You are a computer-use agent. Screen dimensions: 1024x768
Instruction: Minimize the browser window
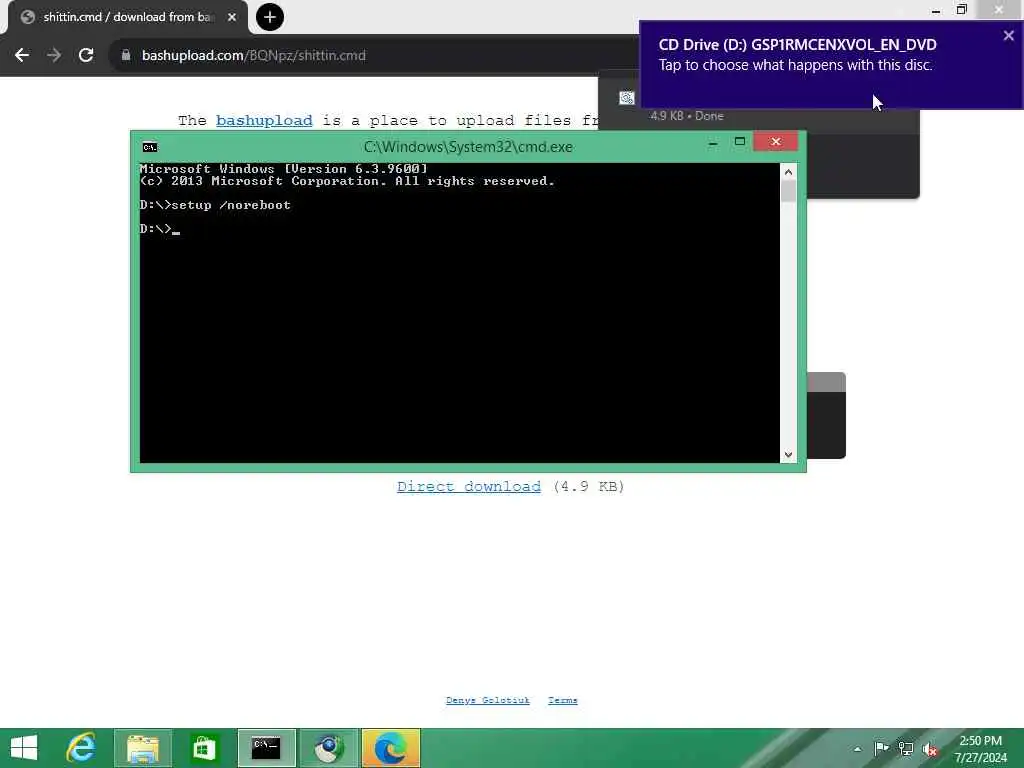pyautogui.click(x=936, y=10)
